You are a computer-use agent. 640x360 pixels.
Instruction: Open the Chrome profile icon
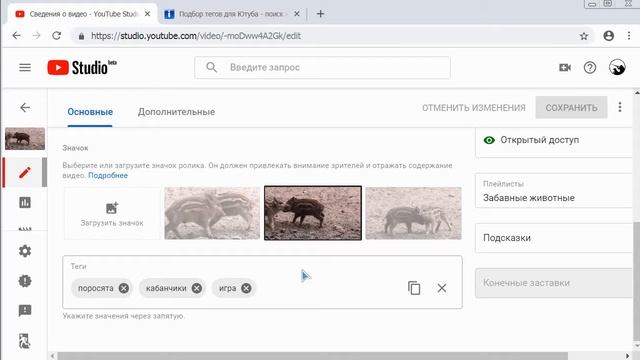609,36
